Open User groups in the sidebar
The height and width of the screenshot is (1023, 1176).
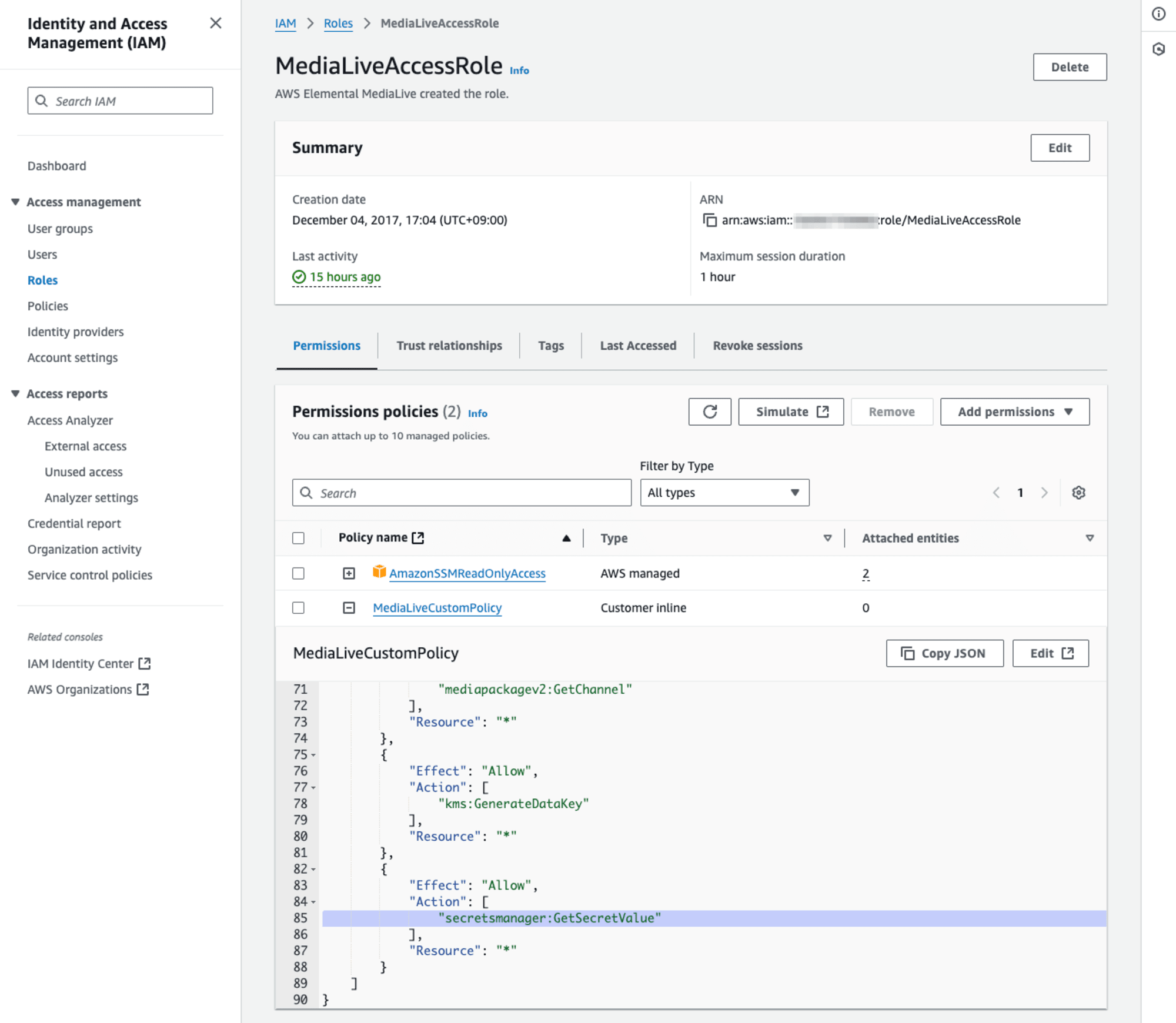[60, 229]
